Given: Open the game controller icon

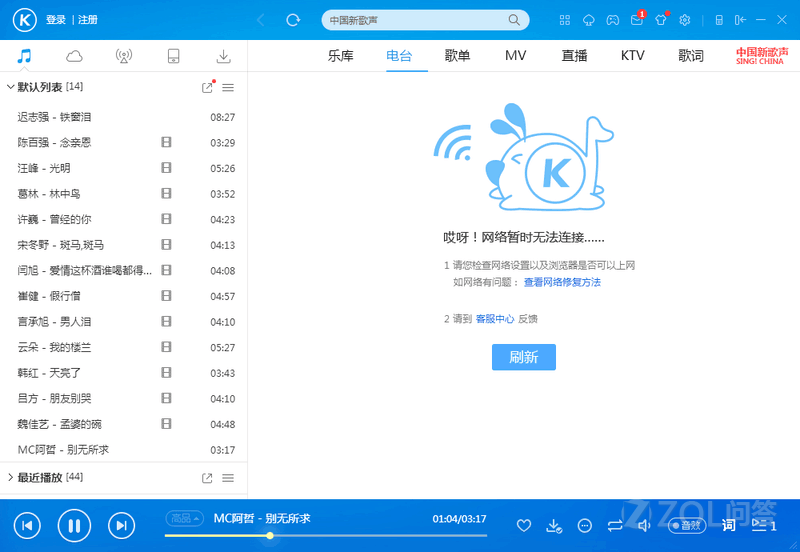Looking at the screenshot, I should [613, 20].
